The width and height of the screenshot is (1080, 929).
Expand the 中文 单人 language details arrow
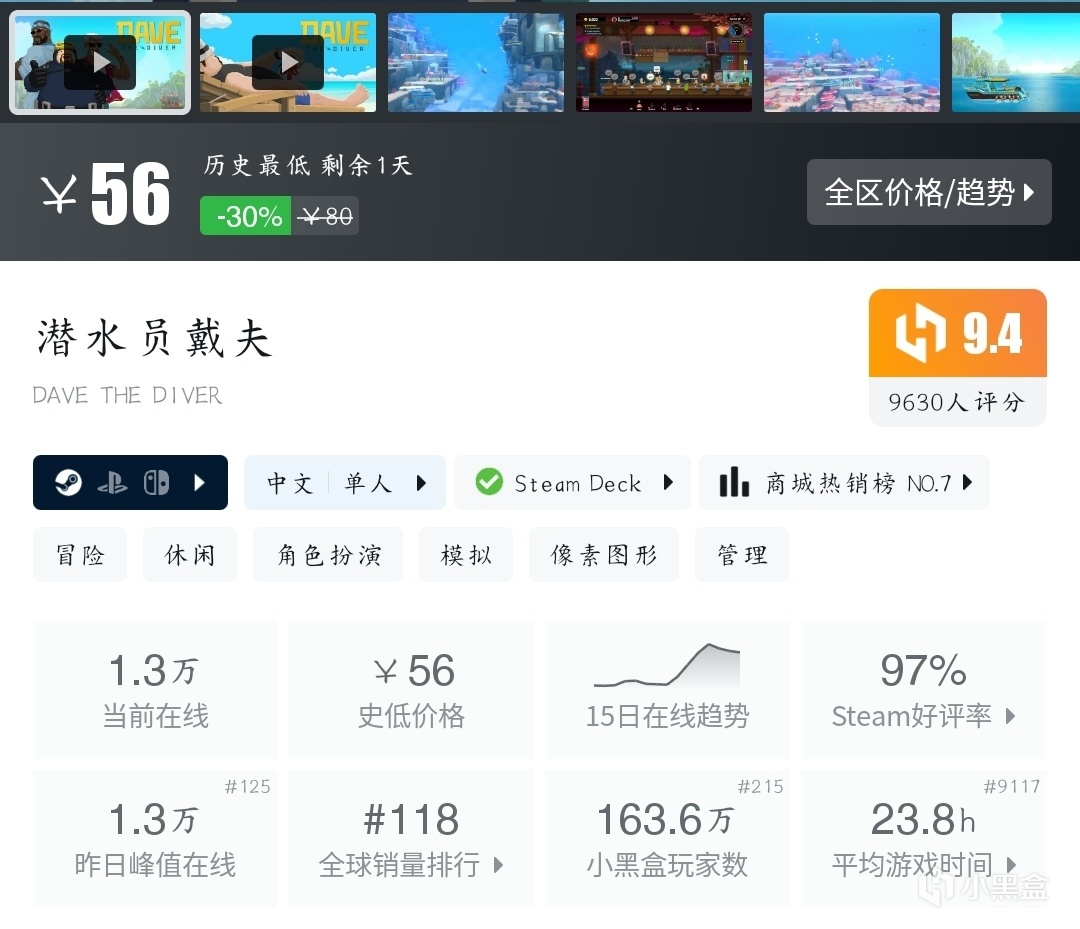tap(422, 483)
